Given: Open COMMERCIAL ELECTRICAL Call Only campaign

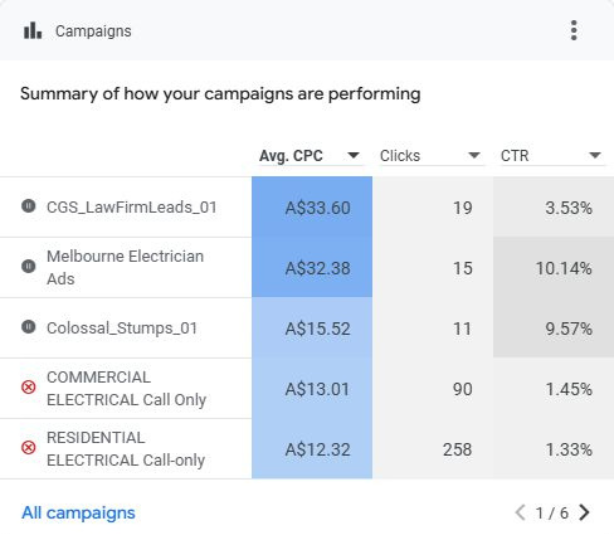Looking at the screenshot, I should pyautogui.click(x=126, y=388).
